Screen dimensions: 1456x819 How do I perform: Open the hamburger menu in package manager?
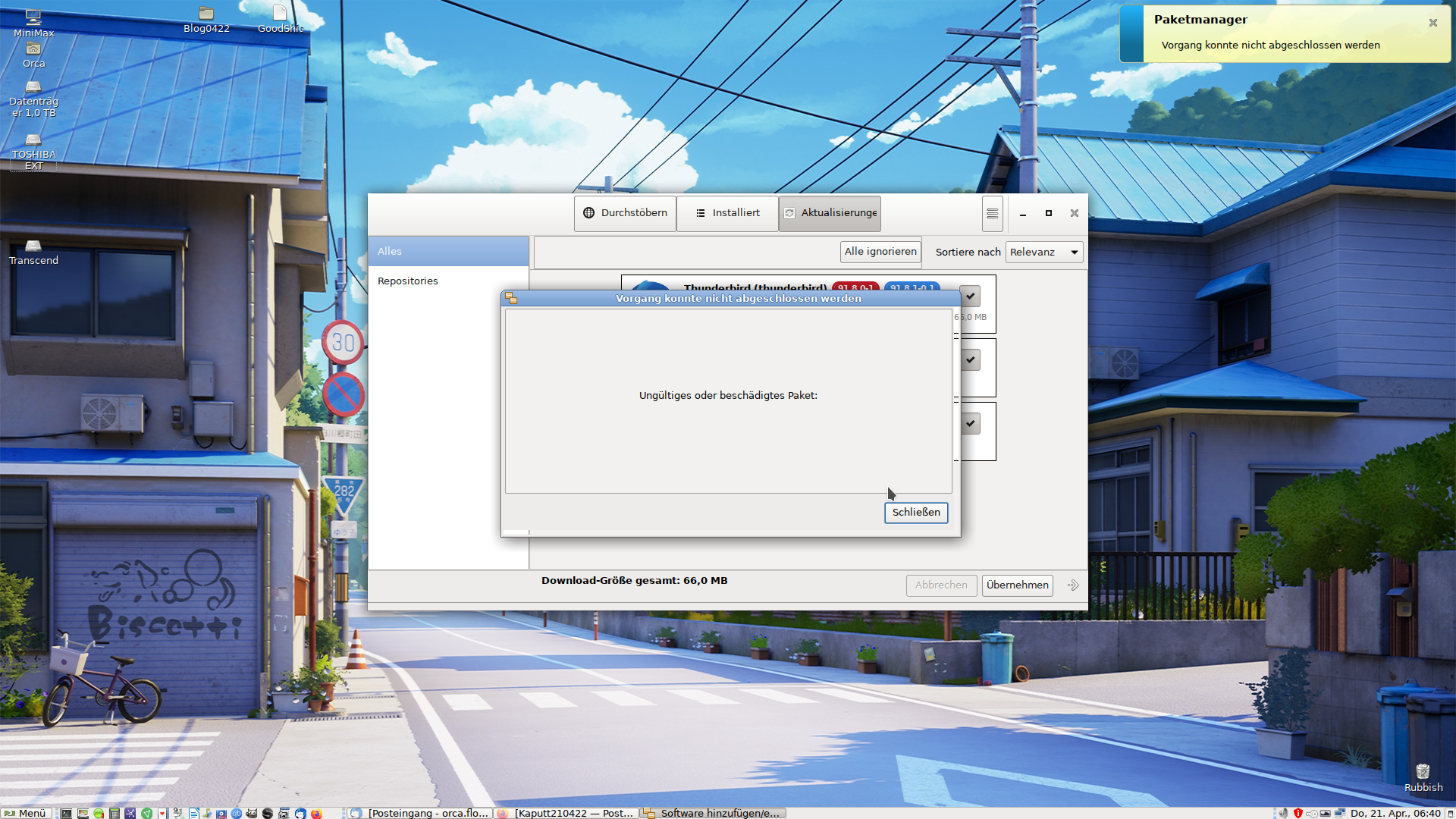point(992,213)
